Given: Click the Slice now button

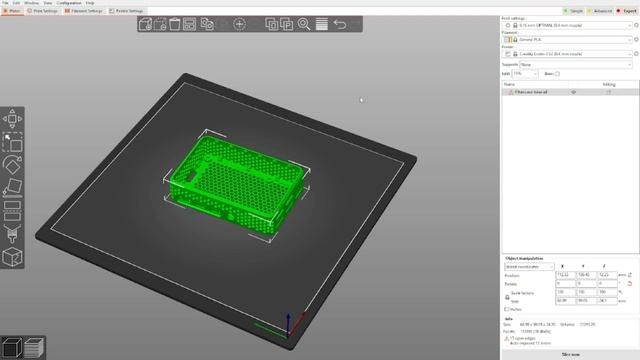Looking at the screenshot, I should [570, 355].
